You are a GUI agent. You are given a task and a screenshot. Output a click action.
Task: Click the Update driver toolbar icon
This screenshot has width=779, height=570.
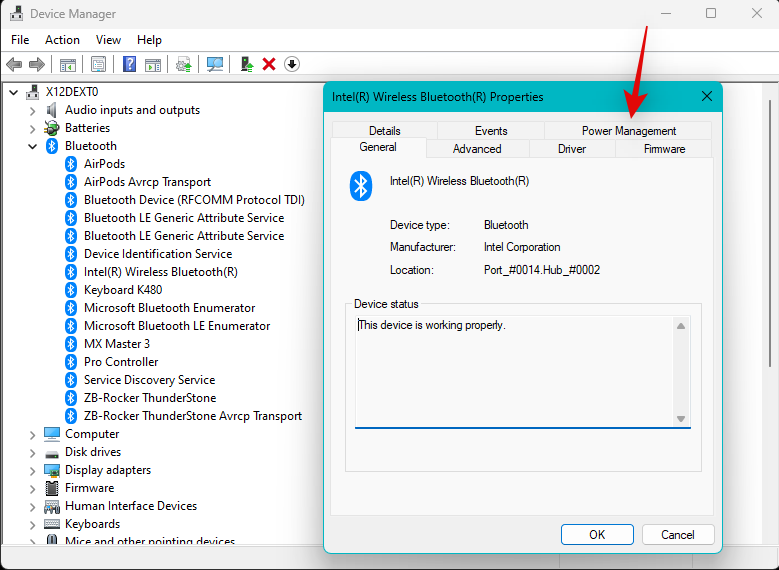pos(184,64)
